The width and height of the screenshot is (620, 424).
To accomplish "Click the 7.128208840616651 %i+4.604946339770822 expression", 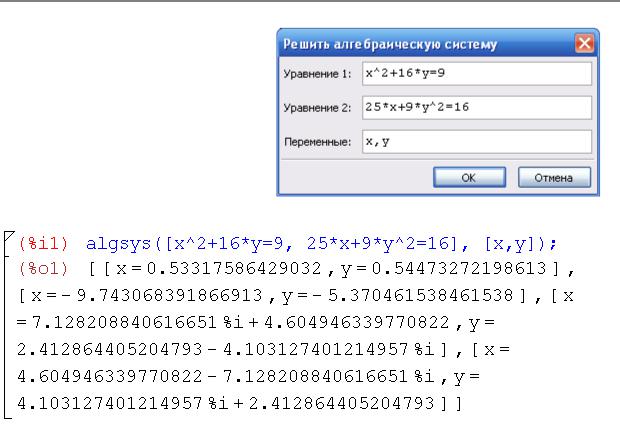I will point(241,323).
